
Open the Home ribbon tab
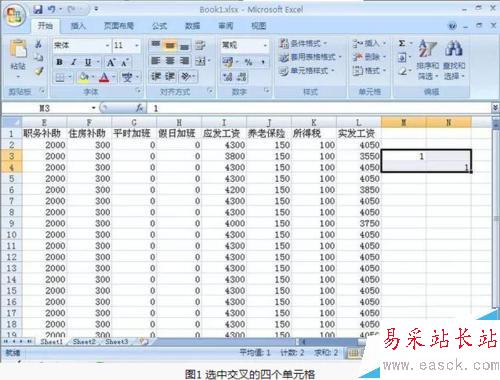(45, 26)
